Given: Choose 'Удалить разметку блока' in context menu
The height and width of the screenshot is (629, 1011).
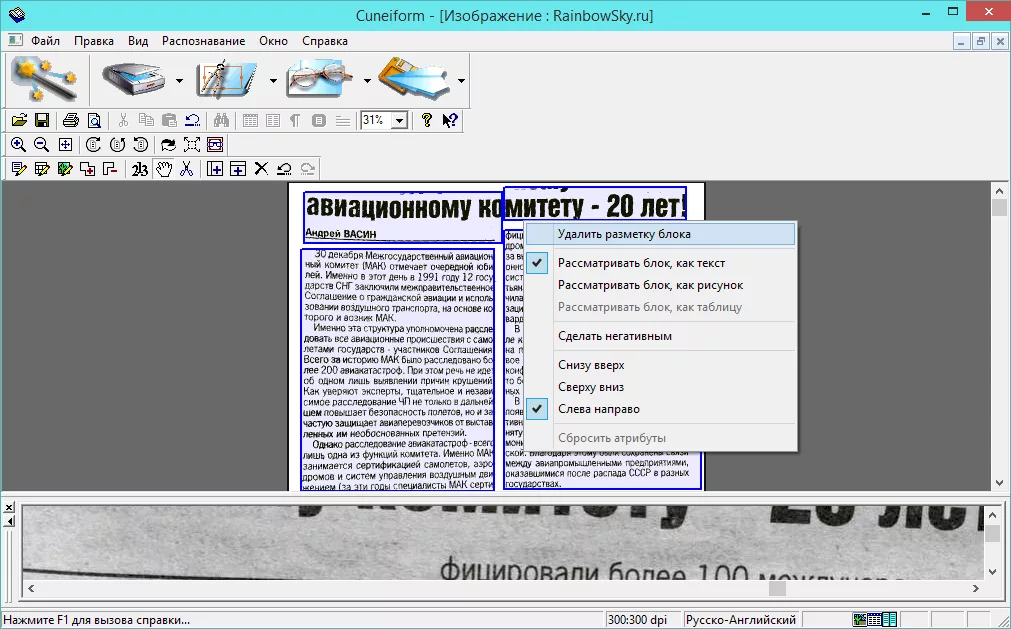Looking at the screenshot, I should pyautogui.click(x=624, y=234).
